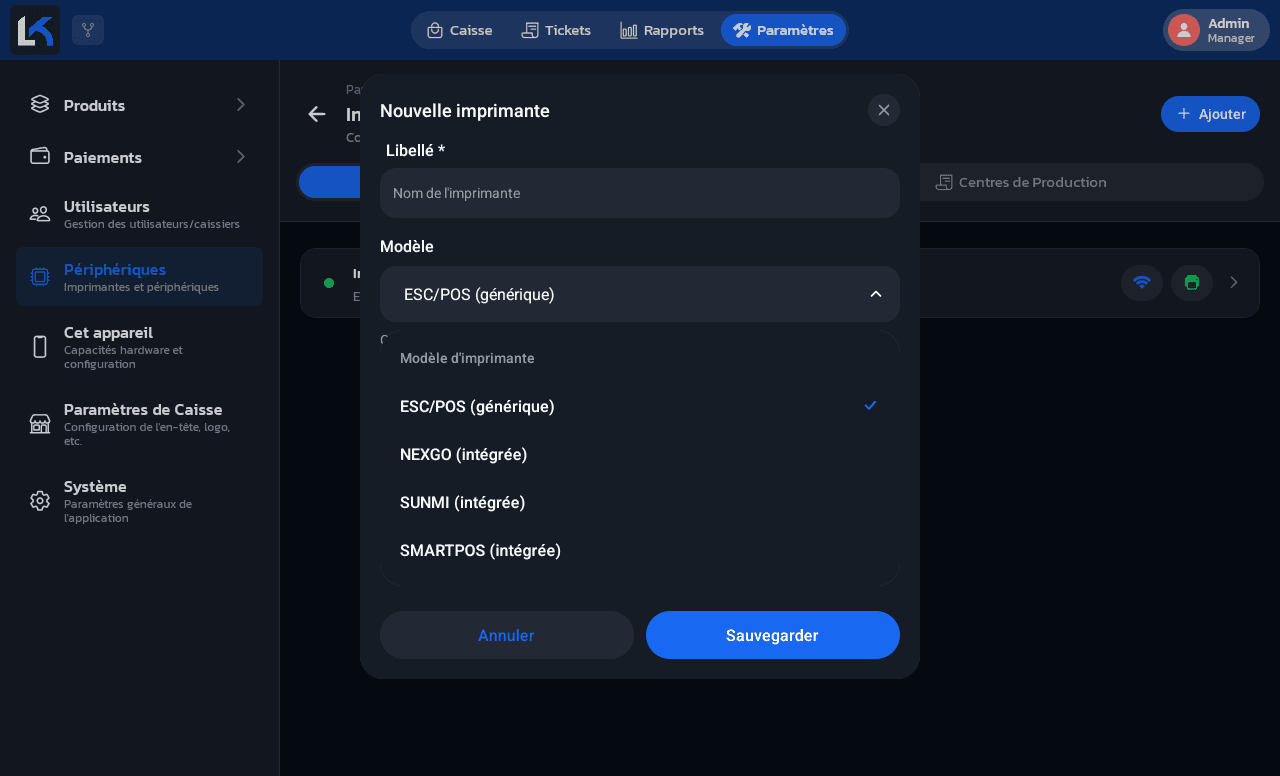Click the LK app logo
The width and height of the screenshot is (1280, 776).
(x=35, y=30)
